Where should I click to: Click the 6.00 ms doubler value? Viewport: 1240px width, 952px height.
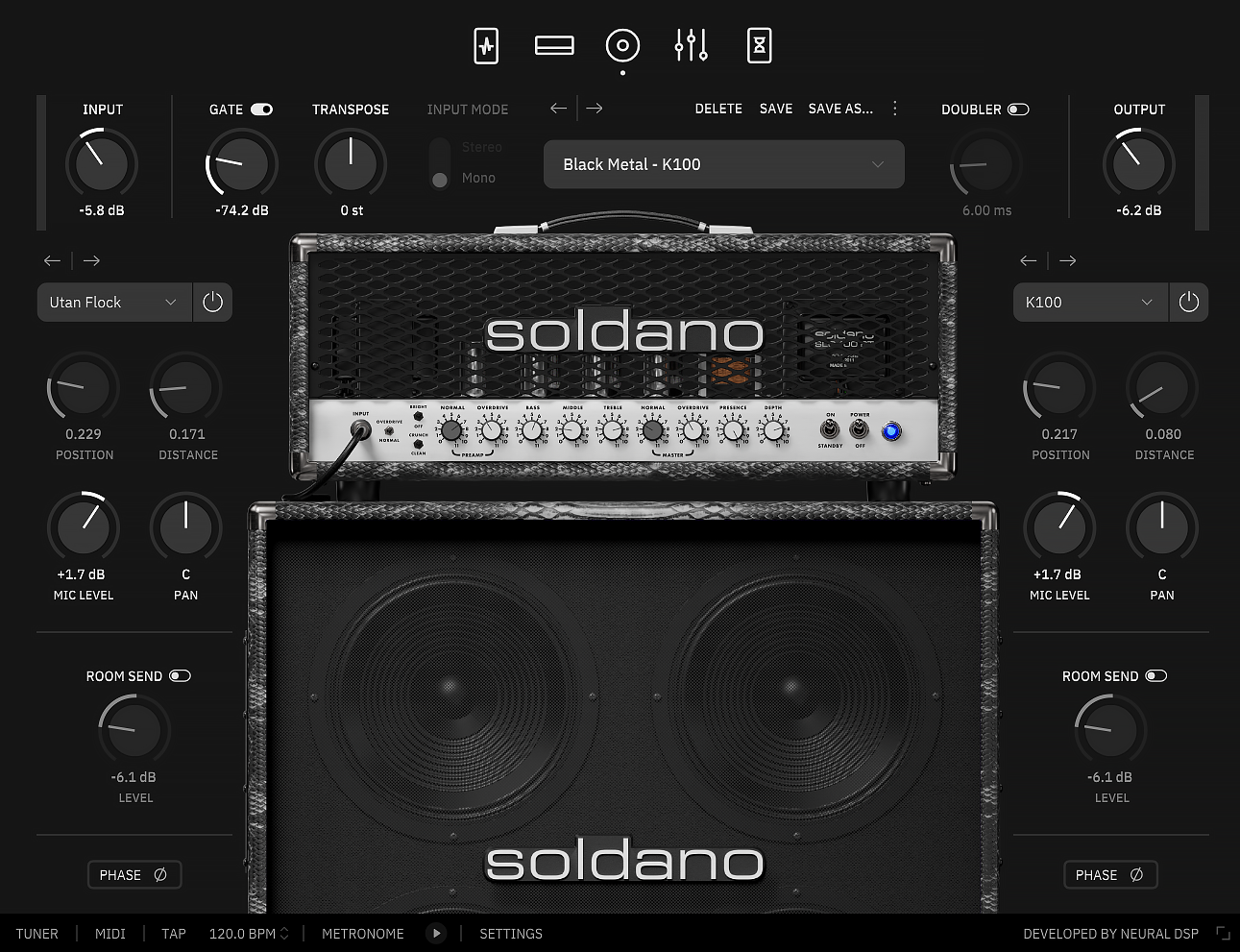[x=987, y=210]
